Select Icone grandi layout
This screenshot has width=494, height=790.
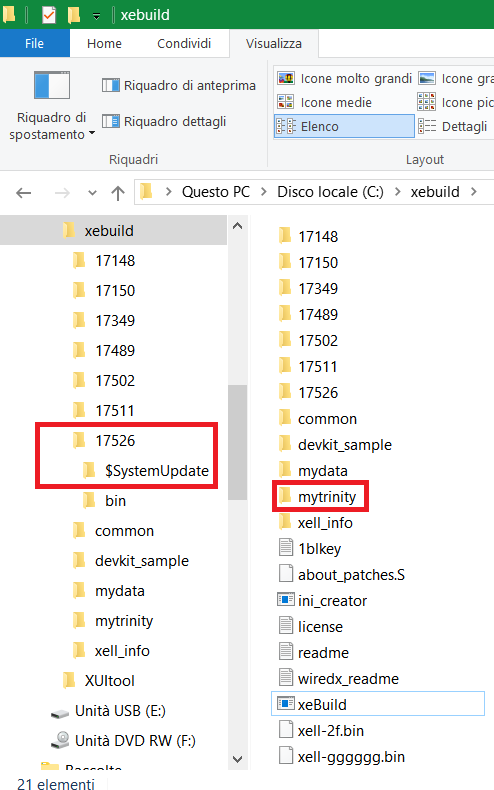point(456,79)
